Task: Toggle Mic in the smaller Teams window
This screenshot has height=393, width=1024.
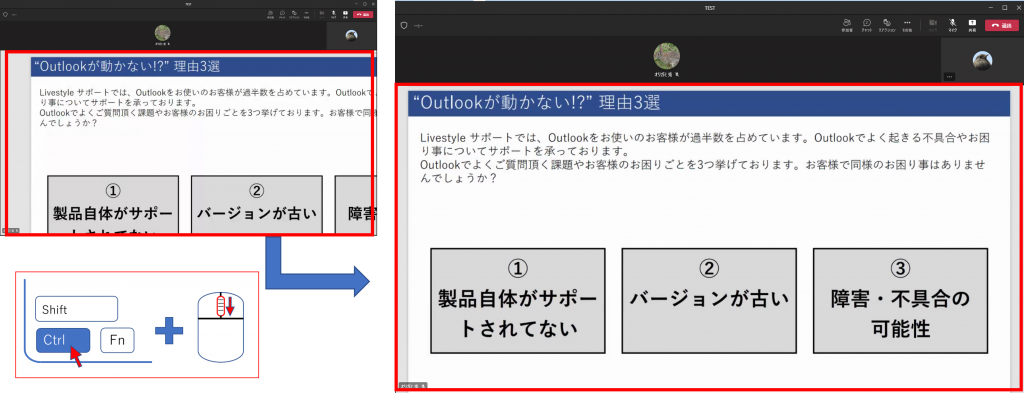Action: tap(334, 14)
